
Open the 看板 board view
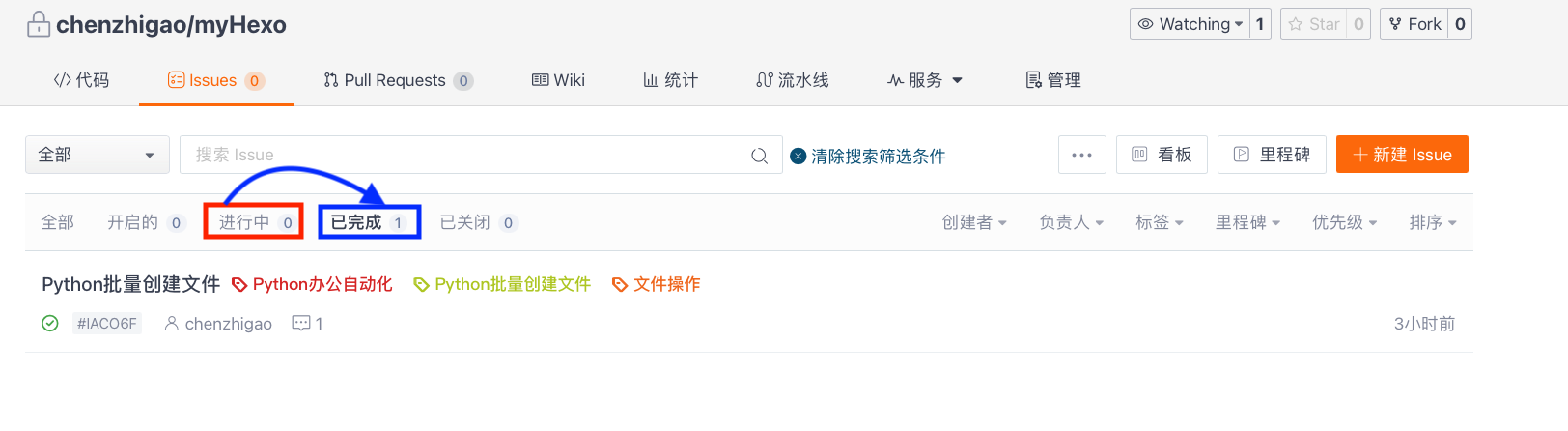(x=1162, y=155)
